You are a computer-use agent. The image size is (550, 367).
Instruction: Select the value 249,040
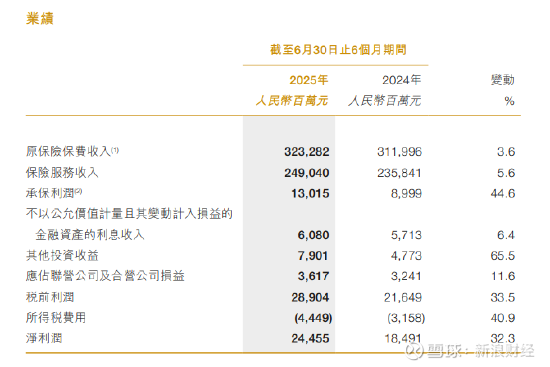coord(307,173)
